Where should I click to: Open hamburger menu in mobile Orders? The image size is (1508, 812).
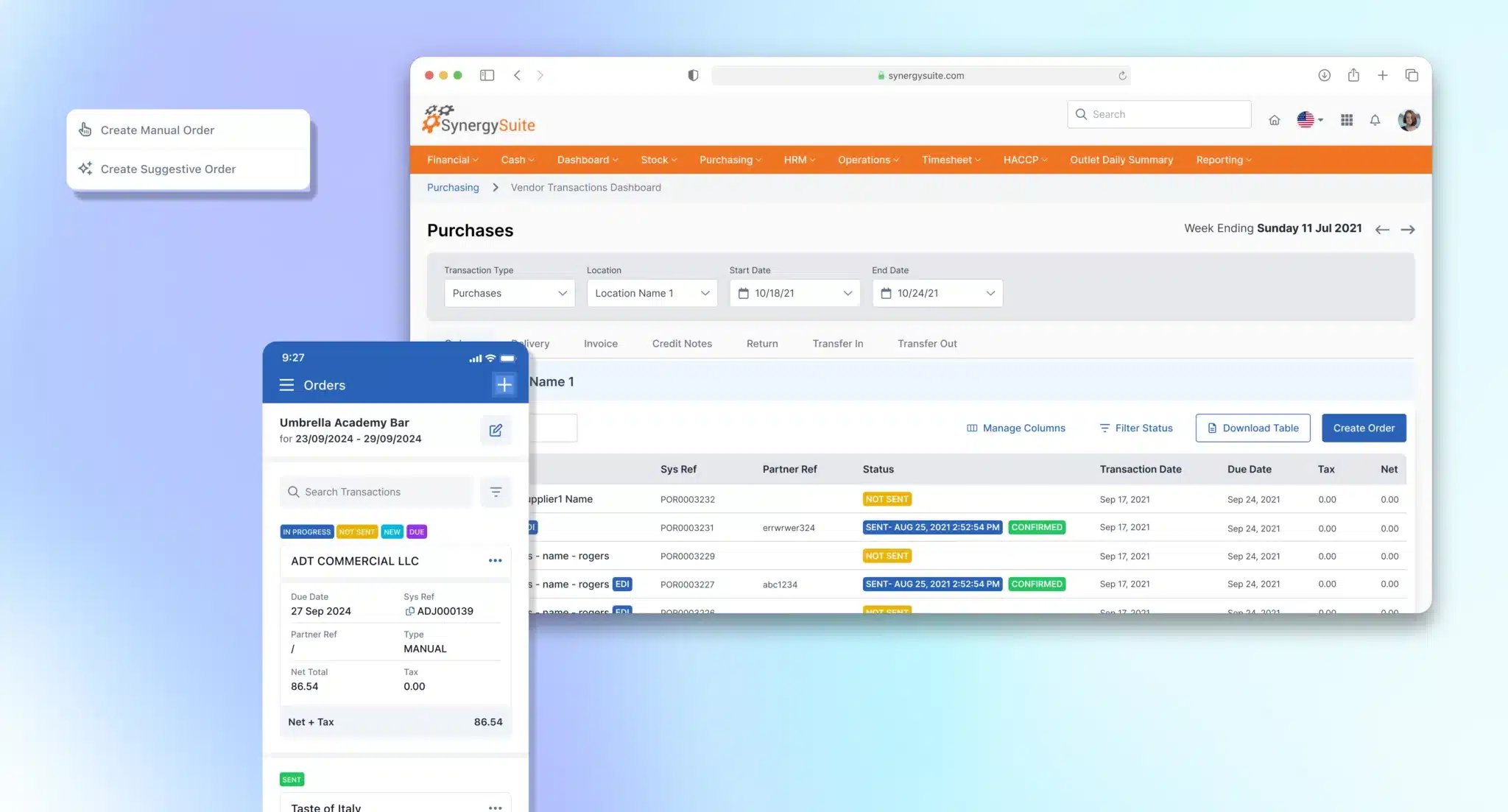(286, 385)
